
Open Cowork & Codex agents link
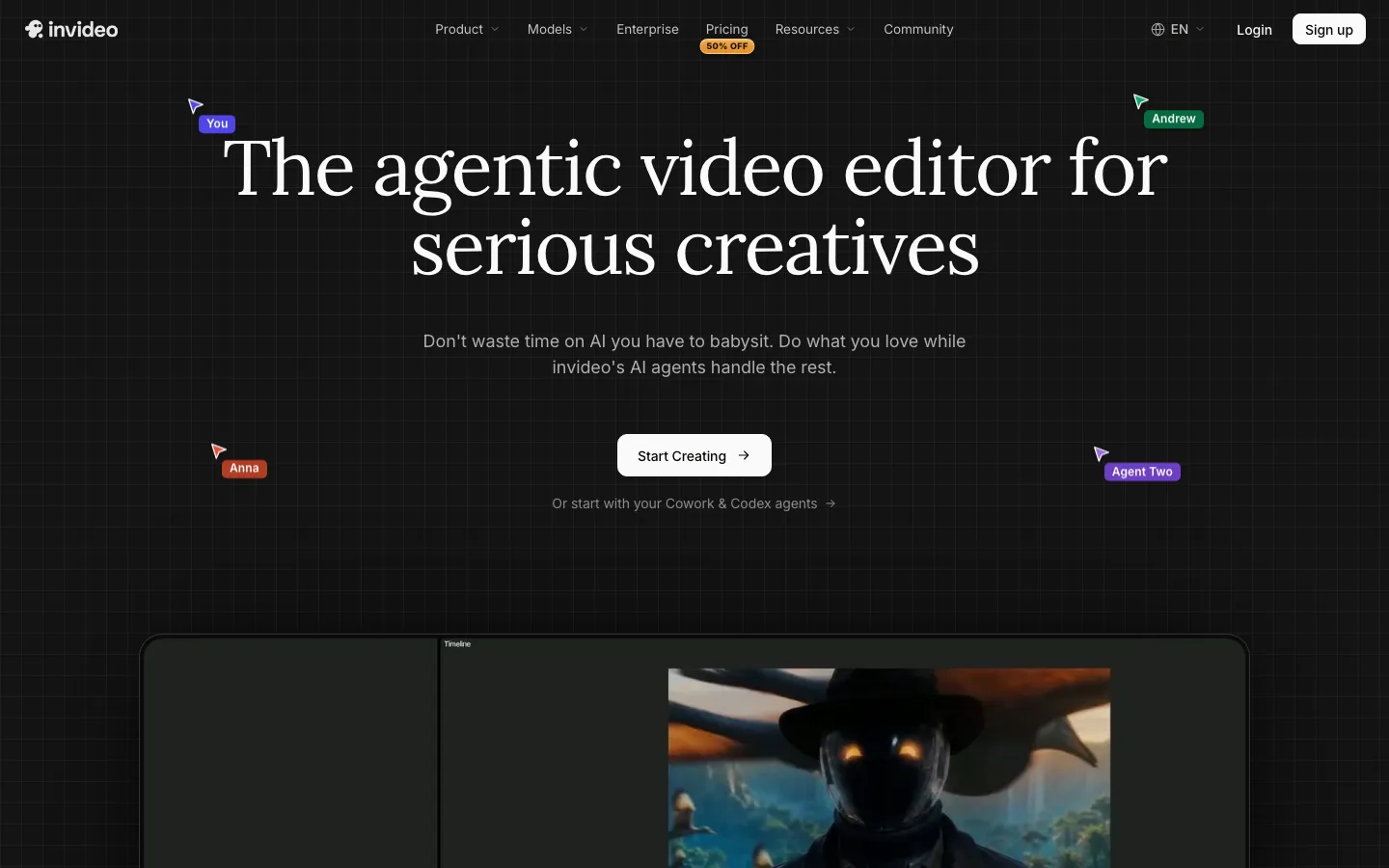(694, 503)
